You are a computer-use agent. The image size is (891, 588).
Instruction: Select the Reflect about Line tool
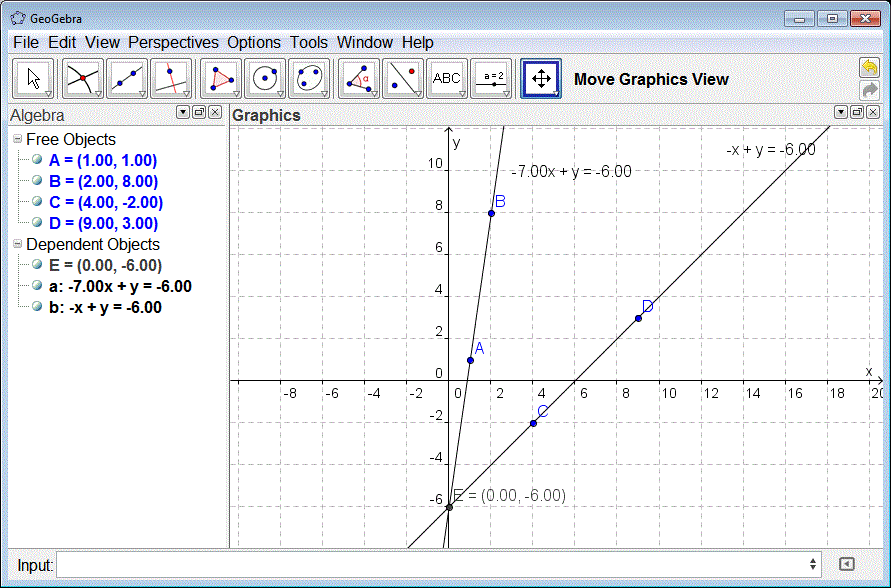403,78
